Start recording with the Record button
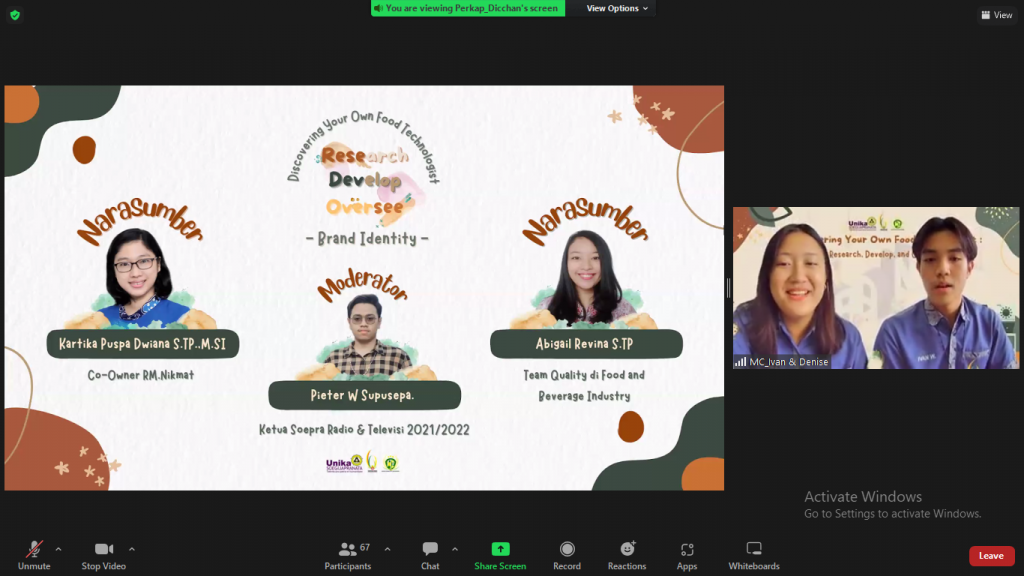The width and height of the screenshot is (1024, 576). click(567, 554)
